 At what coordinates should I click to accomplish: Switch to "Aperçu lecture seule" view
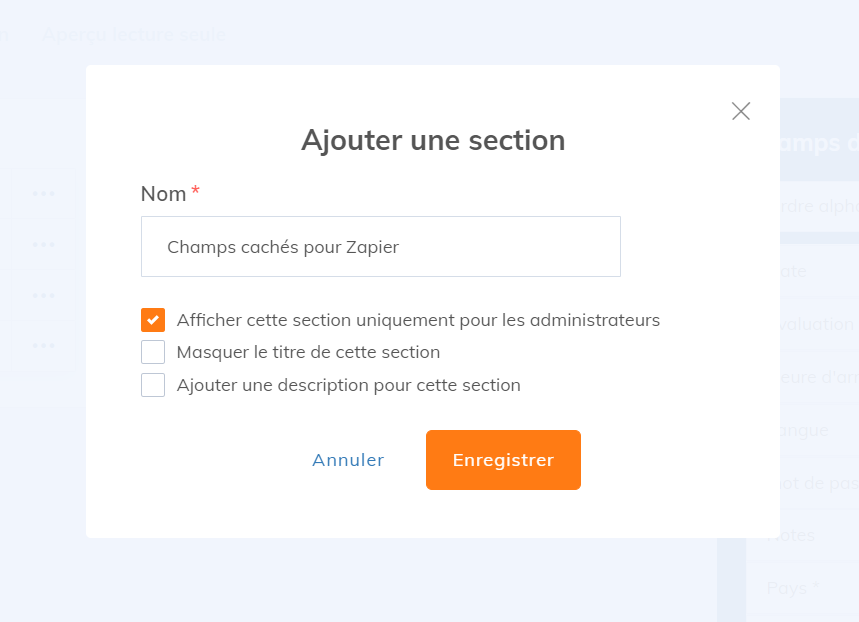(132, 33)
